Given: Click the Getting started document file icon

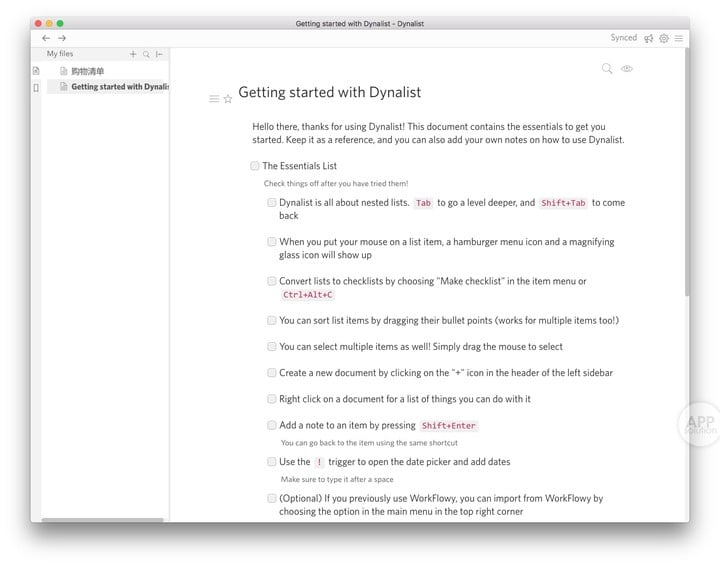Looking at the screenshot, I should (64, 86).
